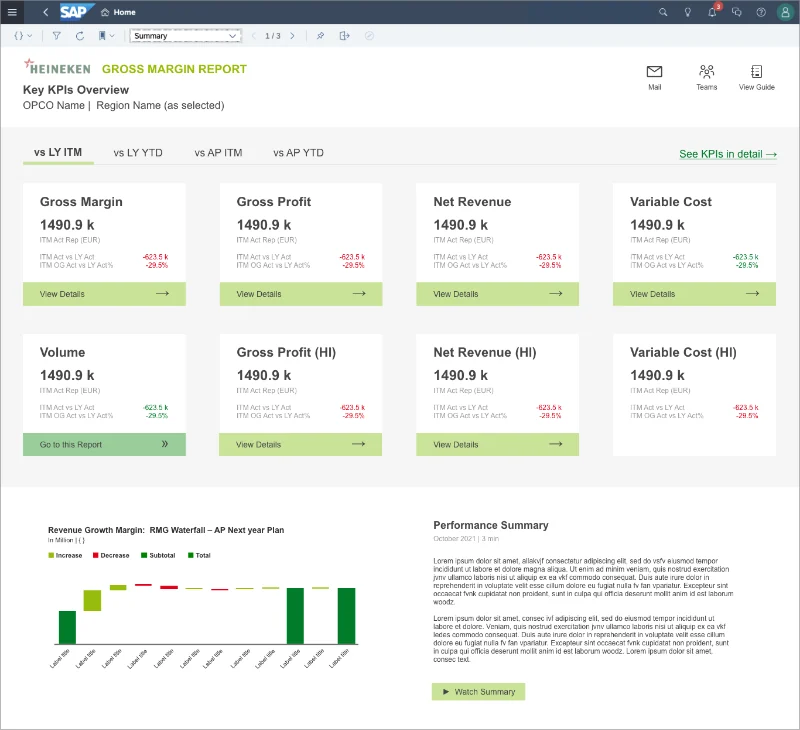Open the hamburger navigation menu
Screen dimensions: 800x730
tap(12, 12)
